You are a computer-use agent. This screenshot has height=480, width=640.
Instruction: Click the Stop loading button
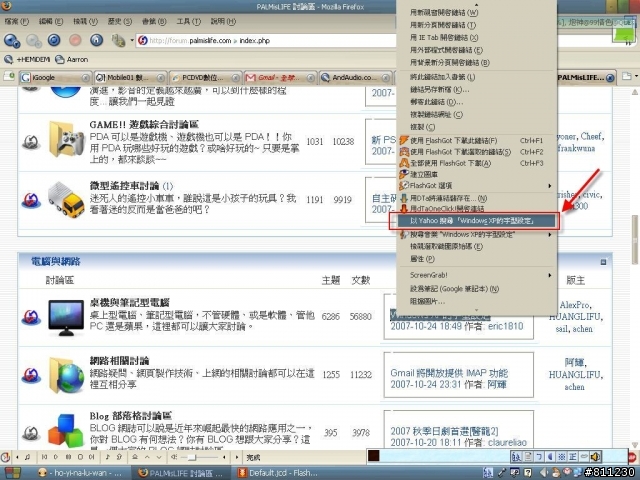(75, 40)
